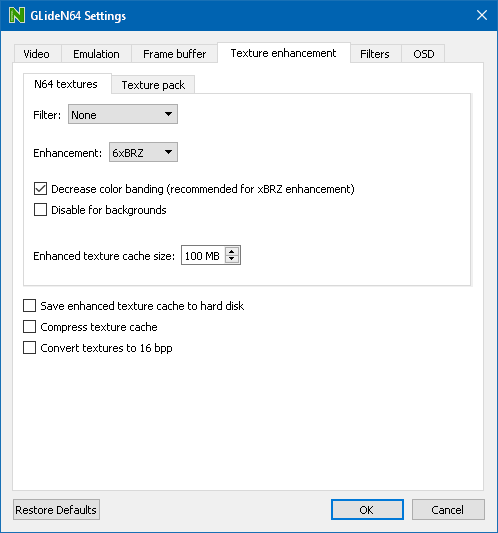The image size is (498, 533).
Task: Close the GLideN64 Settings window
Action: click(x=482, y=15)
